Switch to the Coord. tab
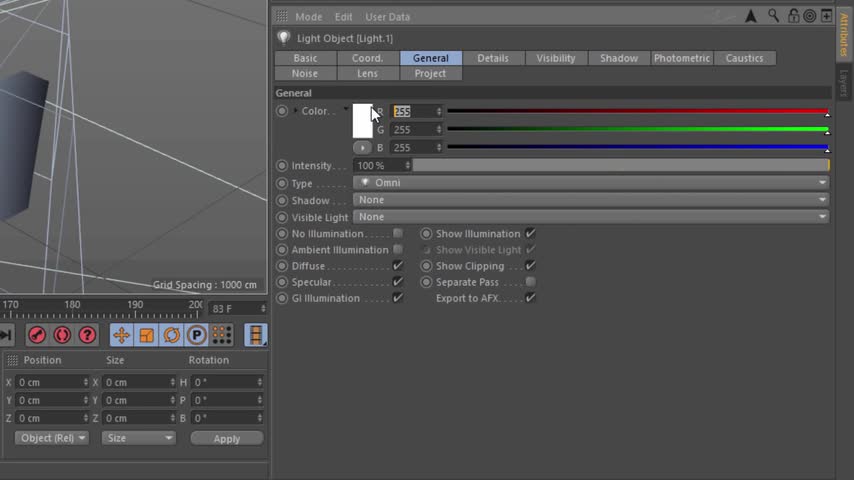Viewport: 854px width, 480px height. point(368,58)
